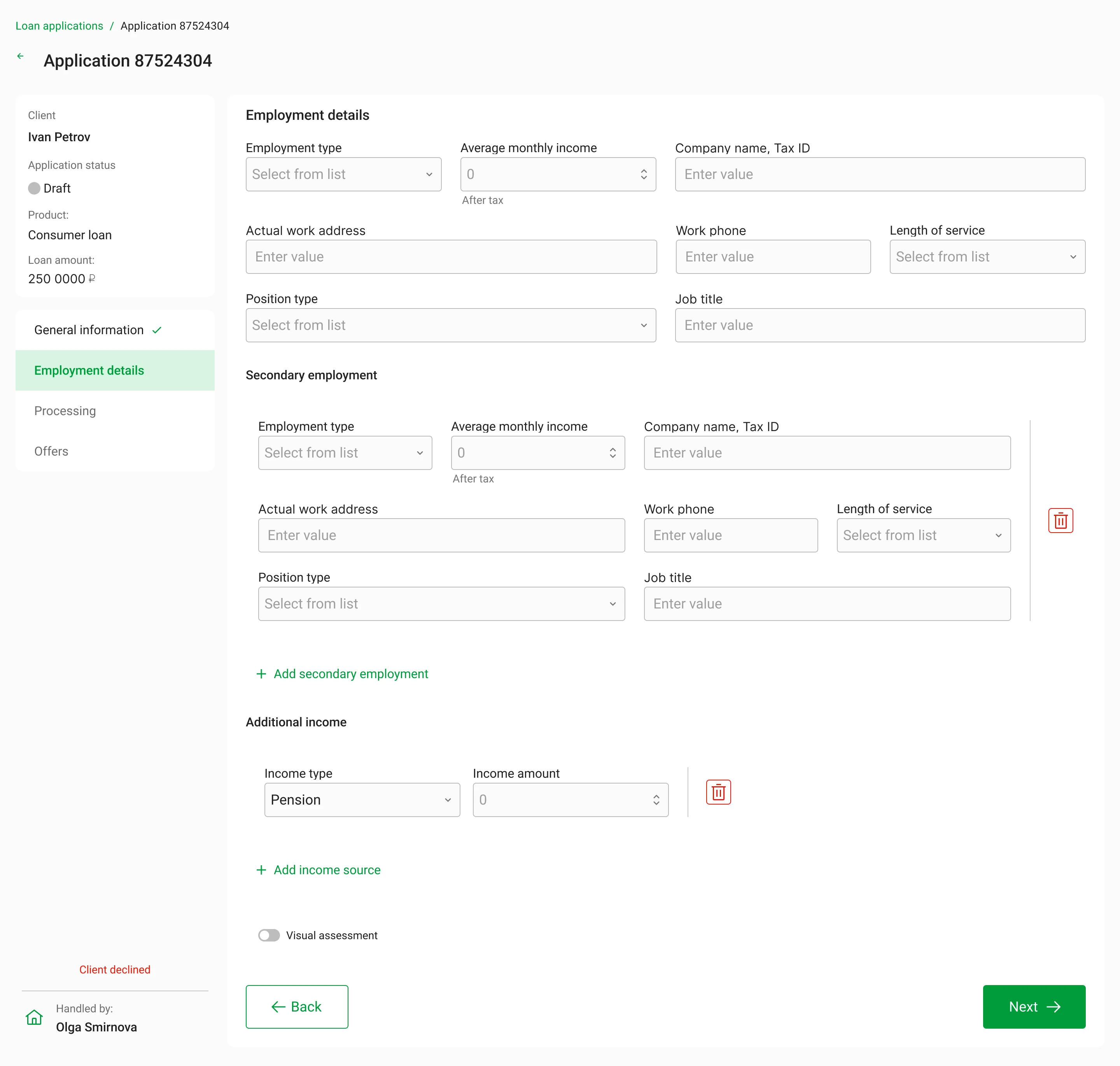Focus primary Work phone field
The height and width of the screenshot is (1066, 1120).
pos(773,257)
